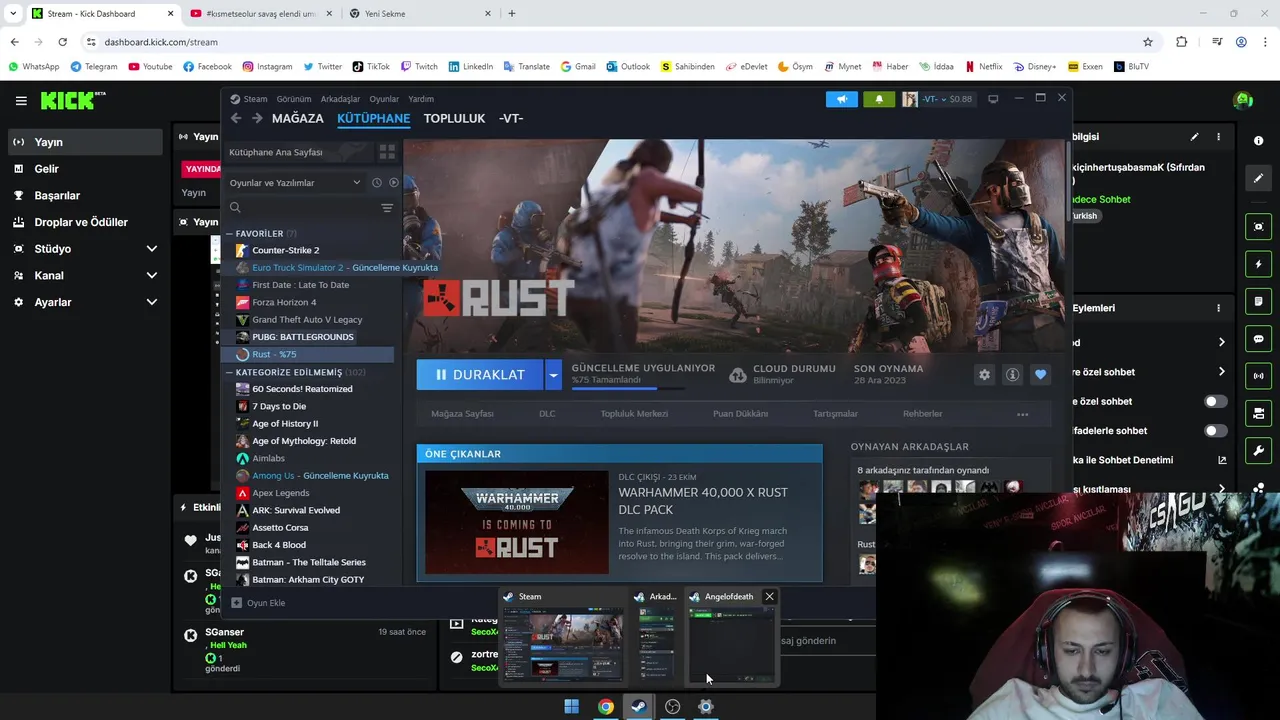Toggle the fadelerle sohbet switch

coord(1215,431)
